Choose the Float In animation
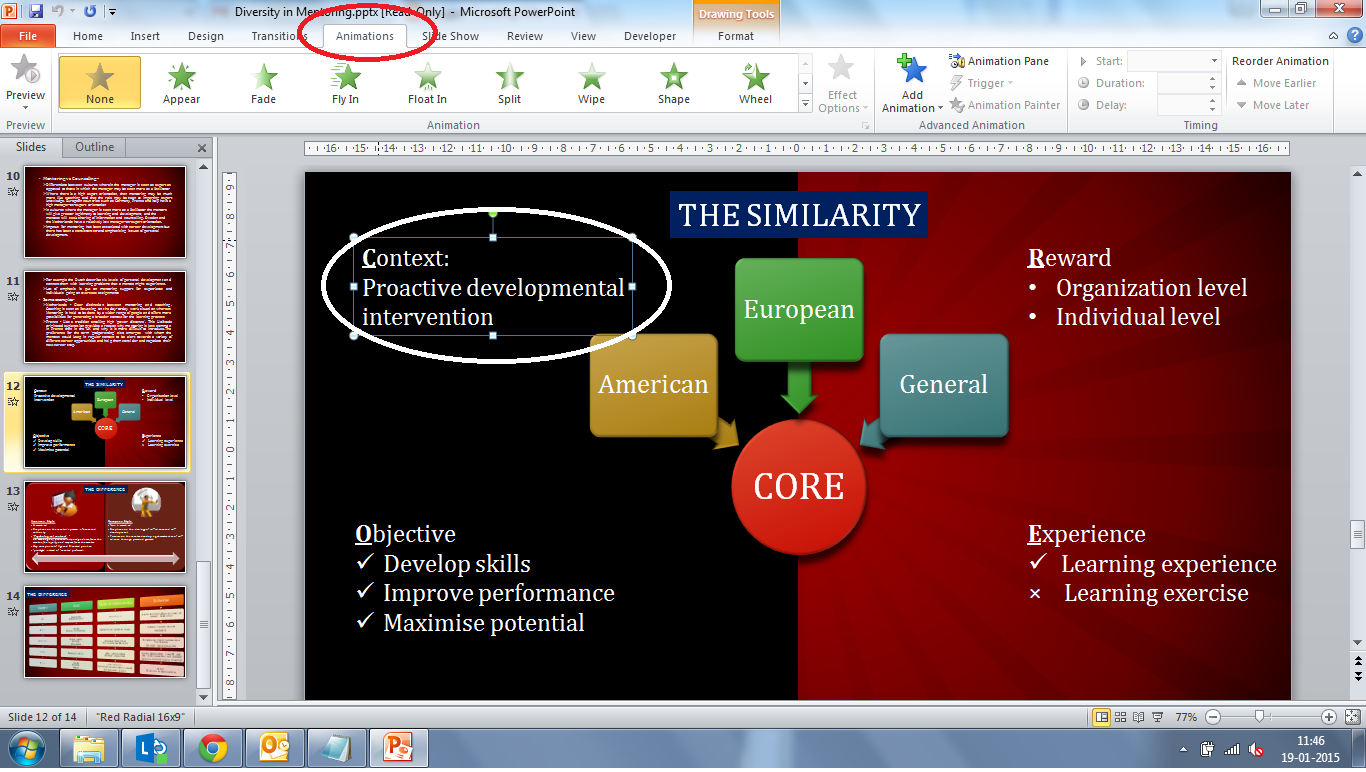This screenshot has height=772, width=1366. (427, 82)
